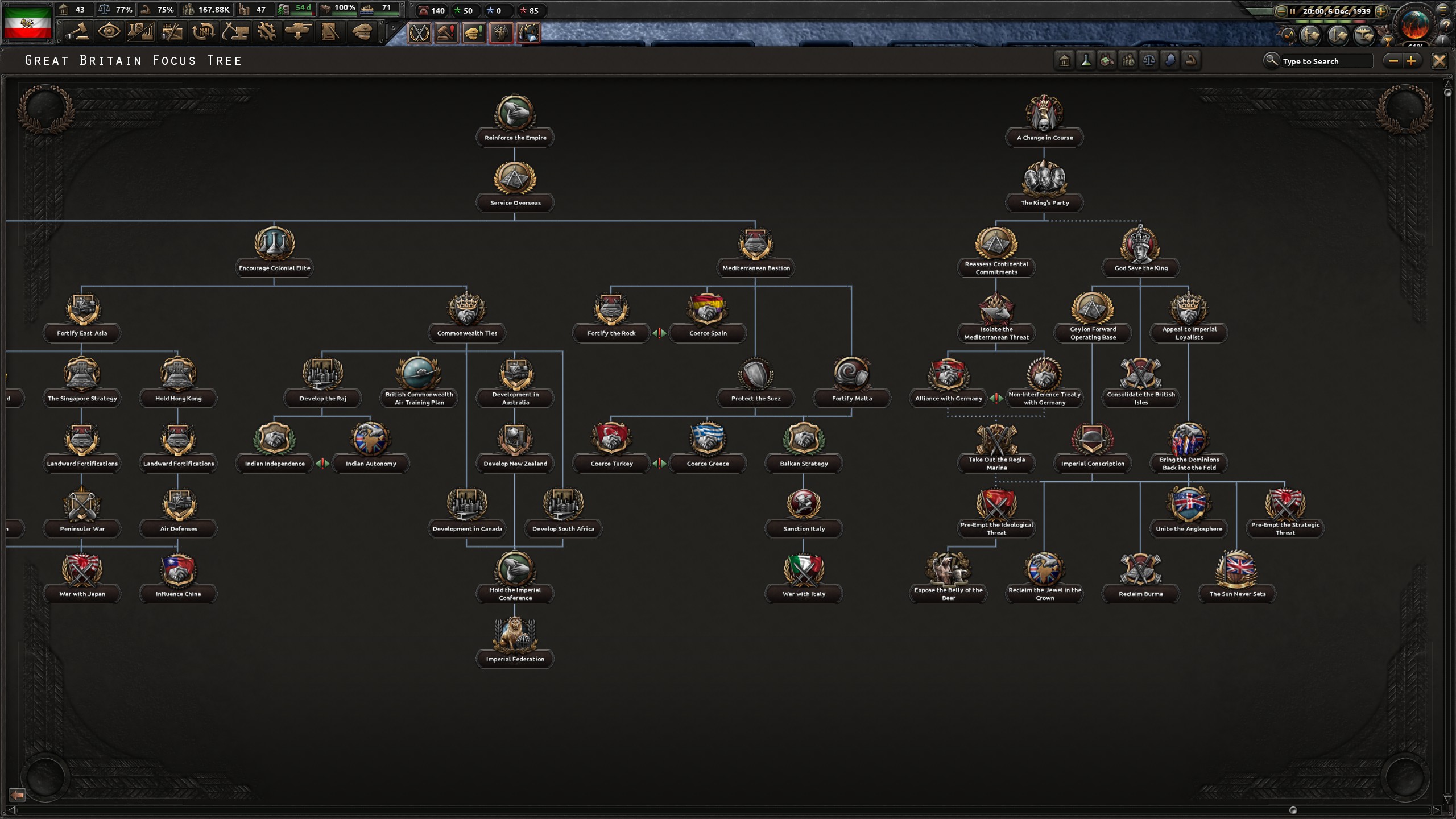Select the God Save the King focus
Screen dimensions: 1456x819
pyautogui.click(x=1140, y=252)
